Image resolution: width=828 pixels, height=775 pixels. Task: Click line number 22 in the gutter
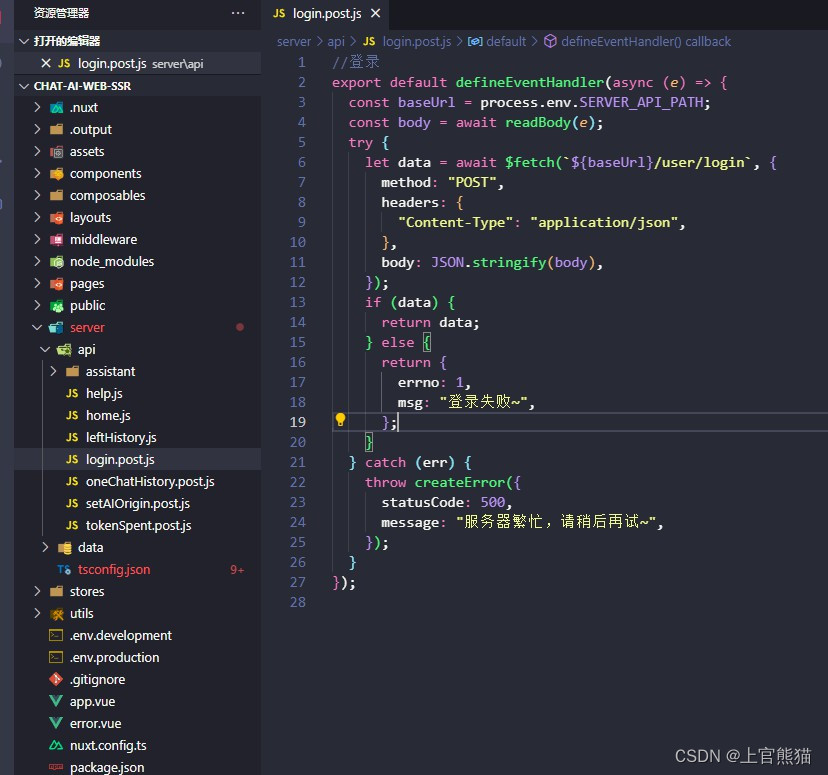(x=298, y=482)
